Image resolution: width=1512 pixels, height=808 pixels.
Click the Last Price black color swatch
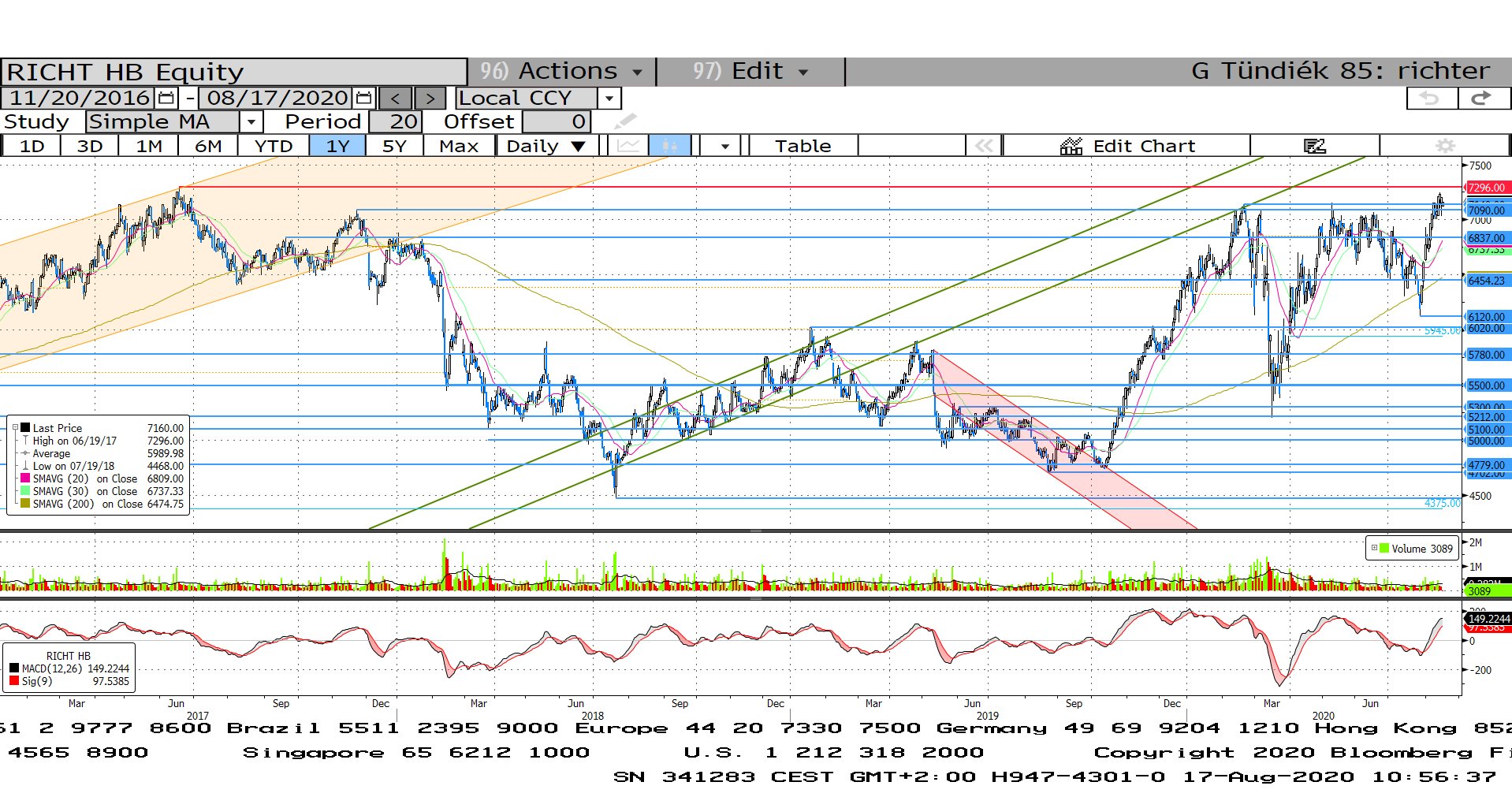point(25,428)
